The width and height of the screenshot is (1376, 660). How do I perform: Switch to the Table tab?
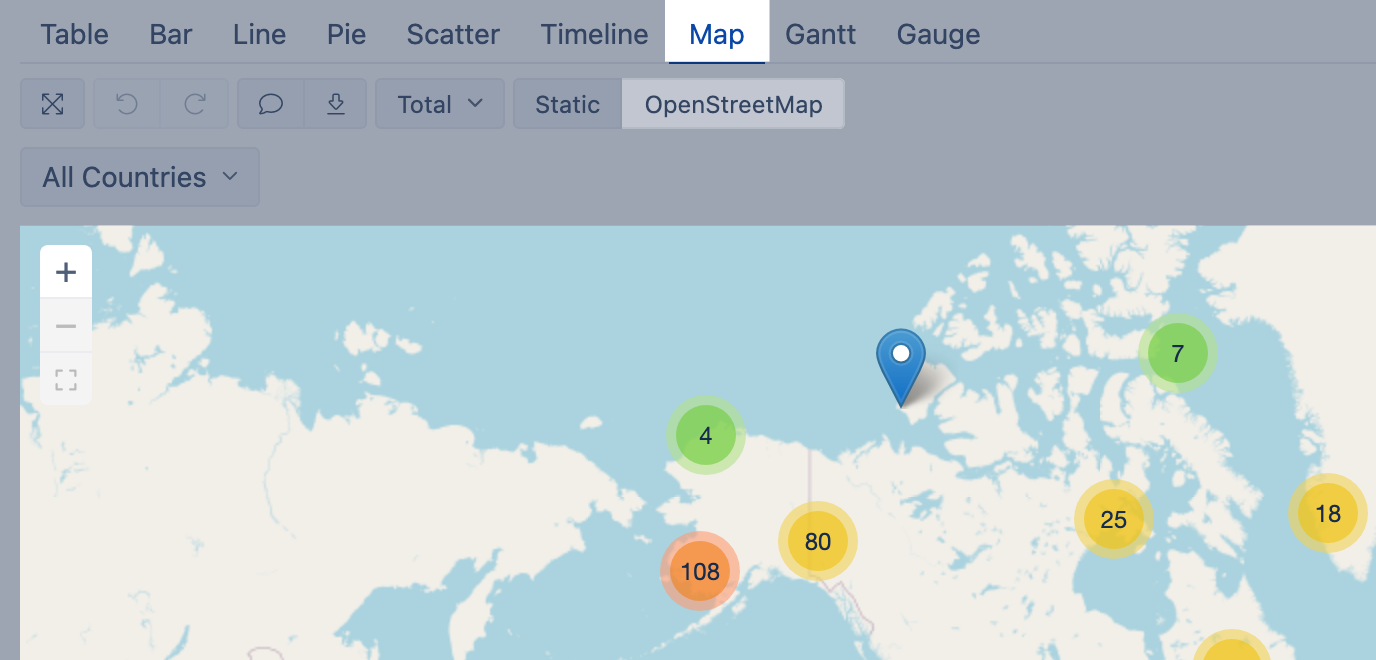coord(74,34)
